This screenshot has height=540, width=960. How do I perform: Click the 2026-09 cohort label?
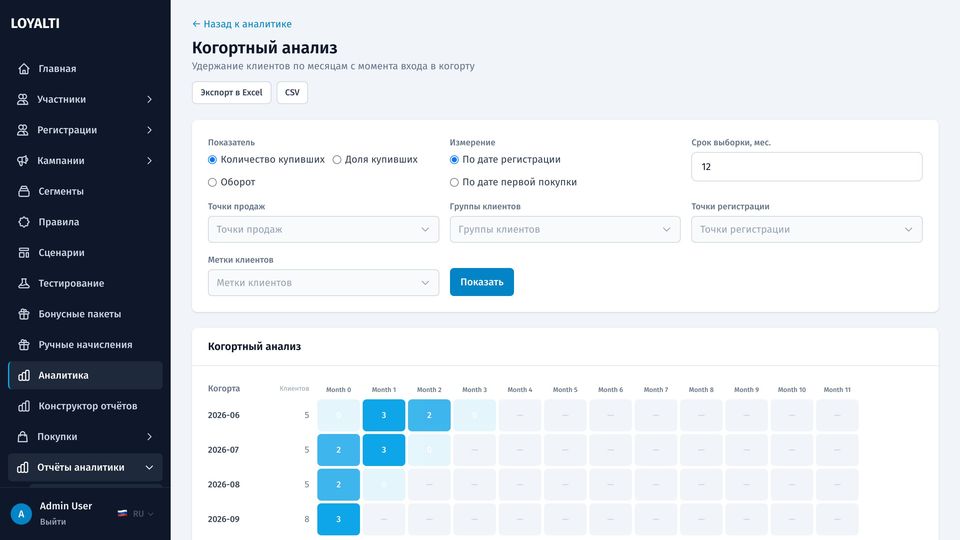(223, 519)
